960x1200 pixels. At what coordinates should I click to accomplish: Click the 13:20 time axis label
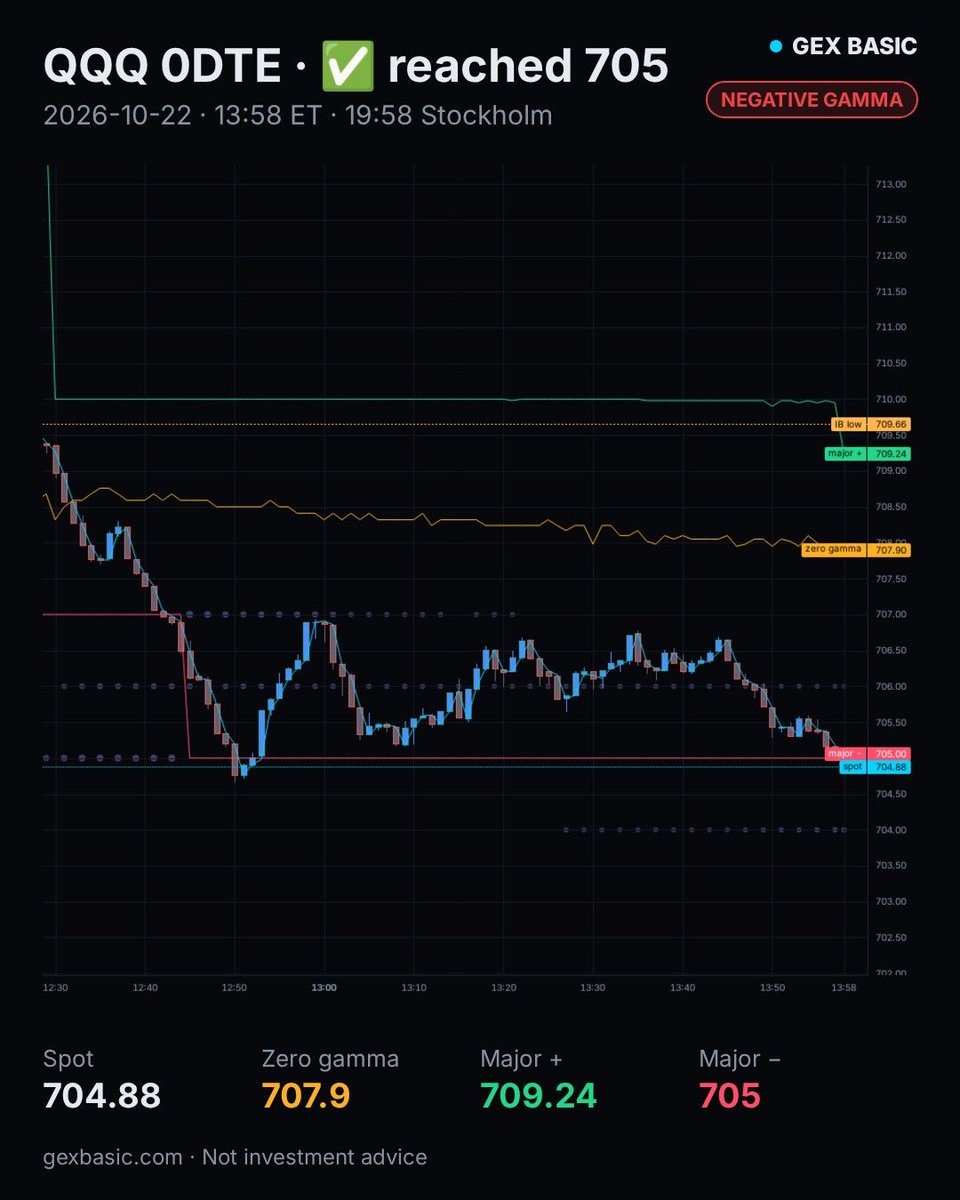[x=503, y=987]
